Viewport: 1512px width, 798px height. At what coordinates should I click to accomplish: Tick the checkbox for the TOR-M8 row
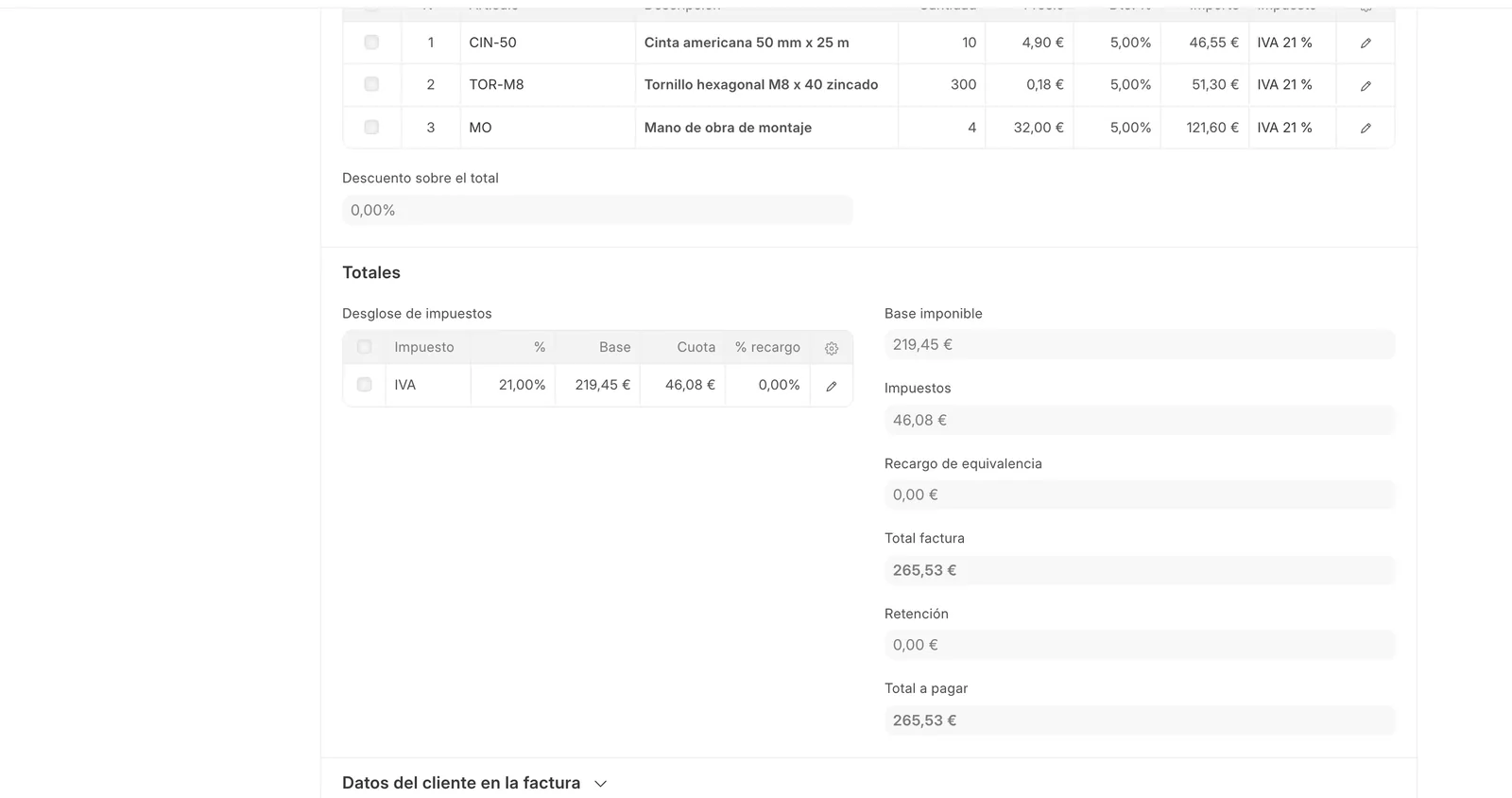click(x=371, y=84)
